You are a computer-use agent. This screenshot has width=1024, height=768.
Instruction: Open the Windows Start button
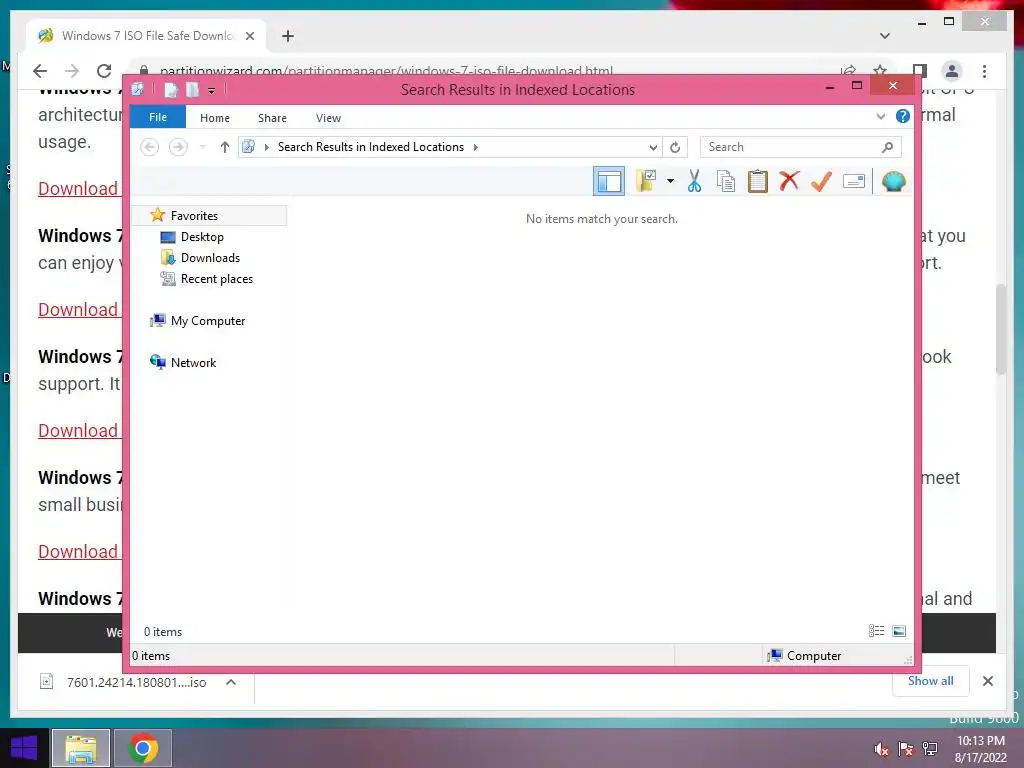pos(24,748)
